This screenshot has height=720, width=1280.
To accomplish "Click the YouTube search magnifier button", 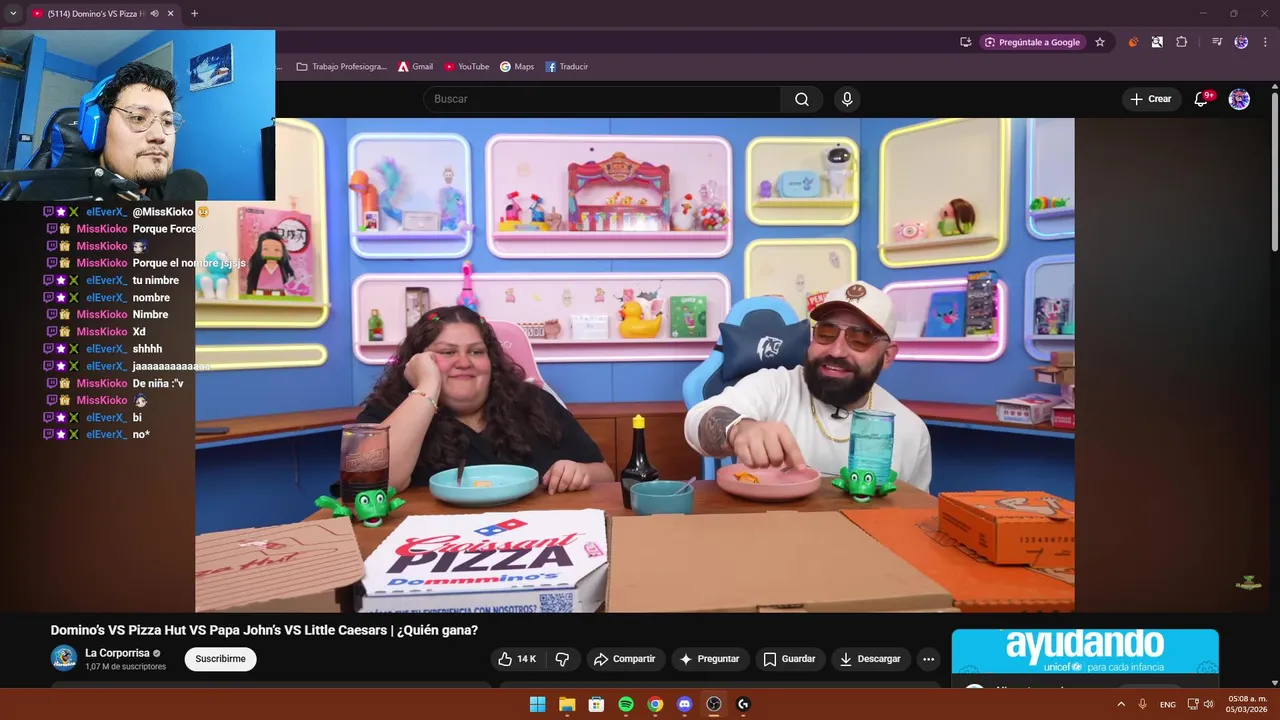I will point(802,99).
